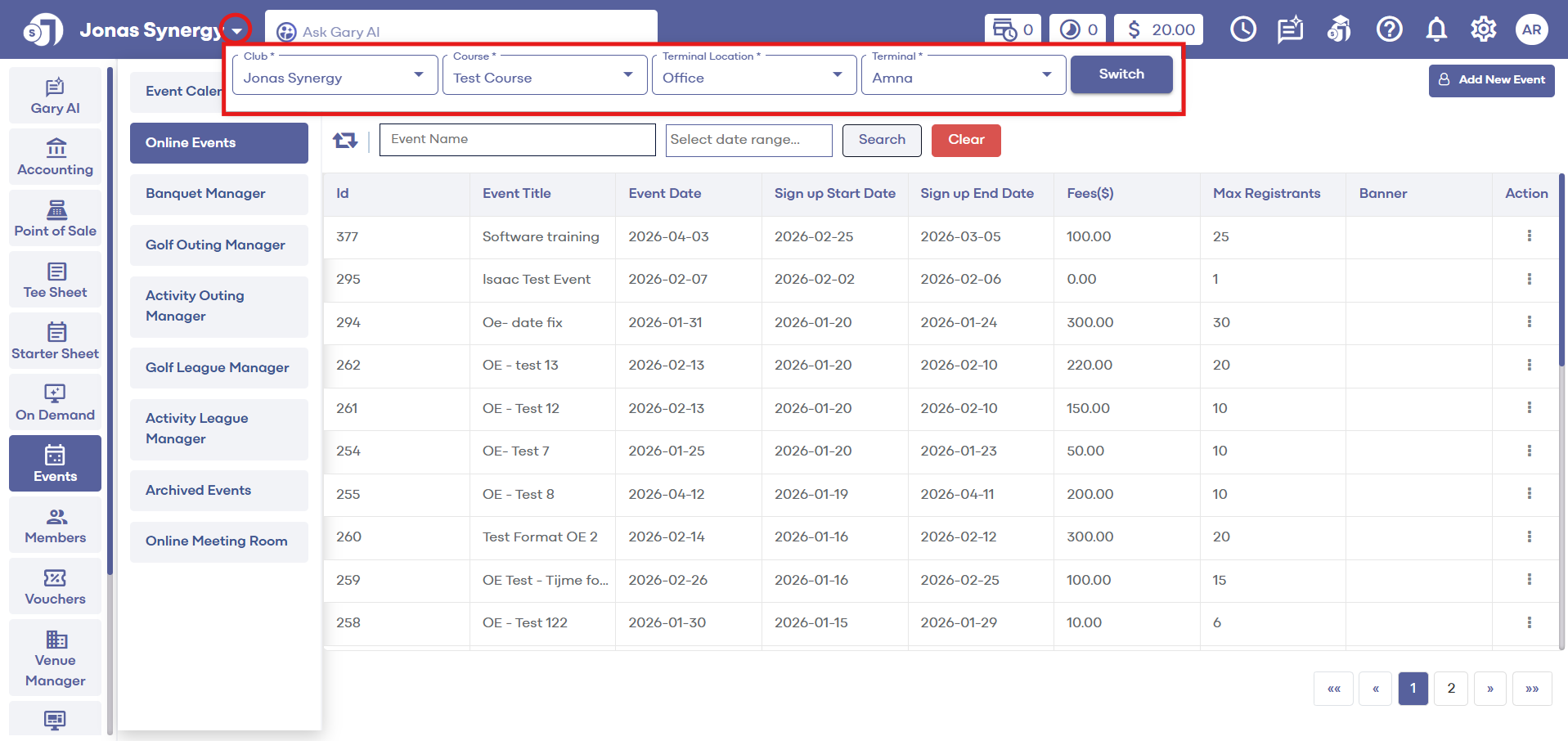1568x741 pixels.
Task: Click the red Clear button
Action: [965, 140]
